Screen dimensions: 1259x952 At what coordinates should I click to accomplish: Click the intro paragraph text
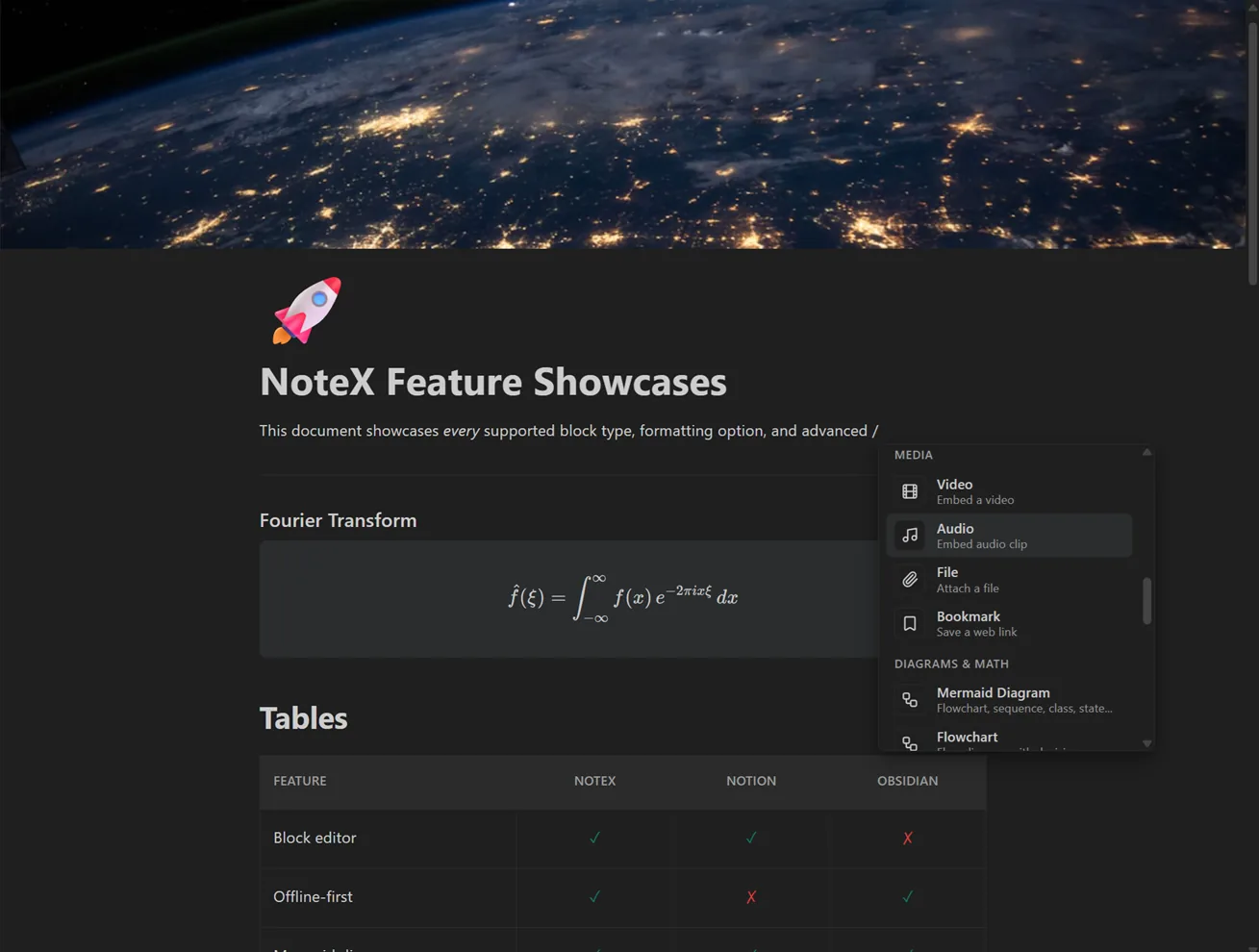click(568, 431)
